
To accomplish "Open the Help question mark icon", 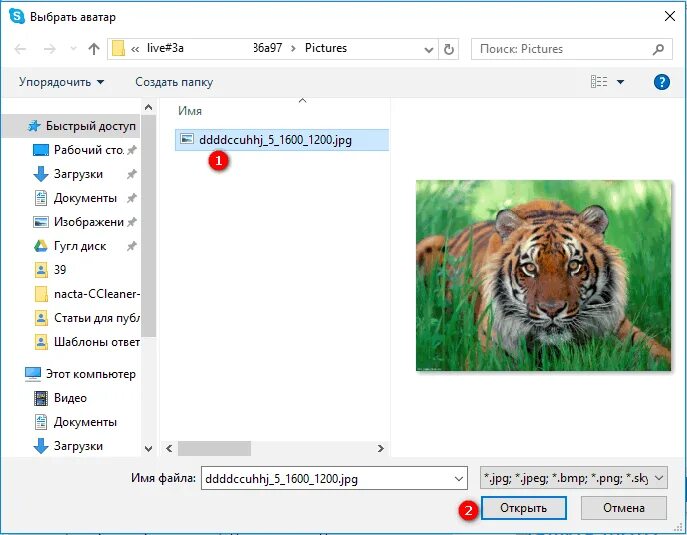I will 662,82.
